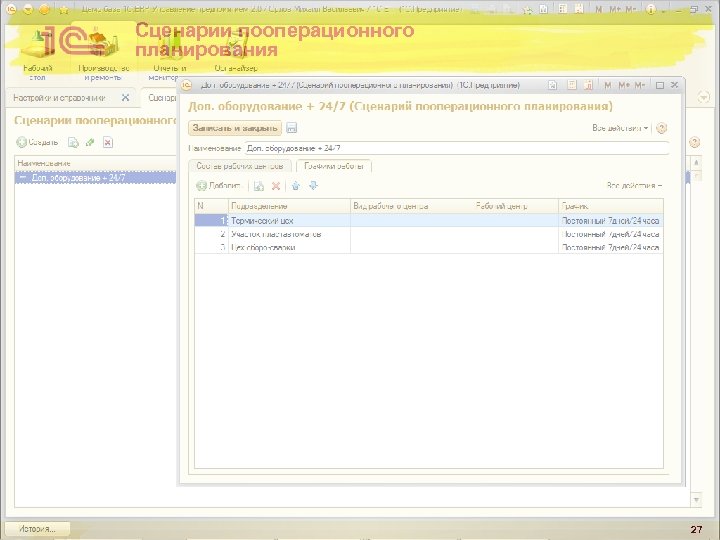Open the Рабочий стол section
Viewport: 720px width, 540px height.
tap(38, 55)
